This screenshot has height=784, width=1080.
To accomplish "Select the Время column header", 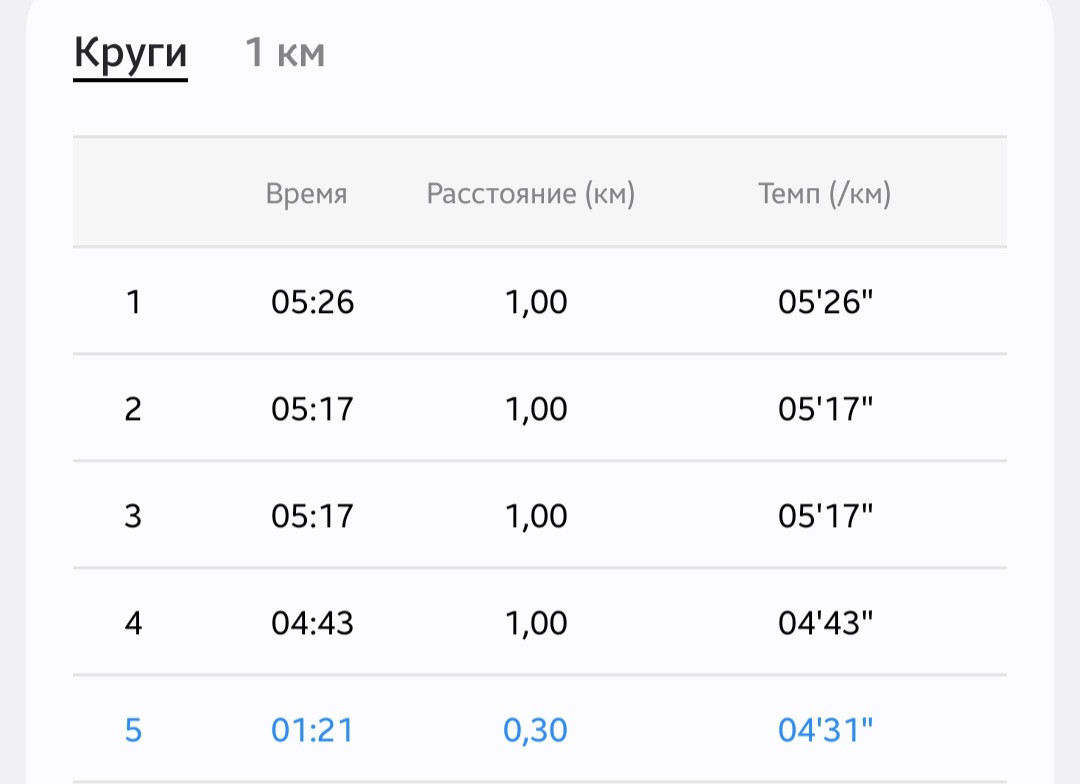I will [307, 194].
